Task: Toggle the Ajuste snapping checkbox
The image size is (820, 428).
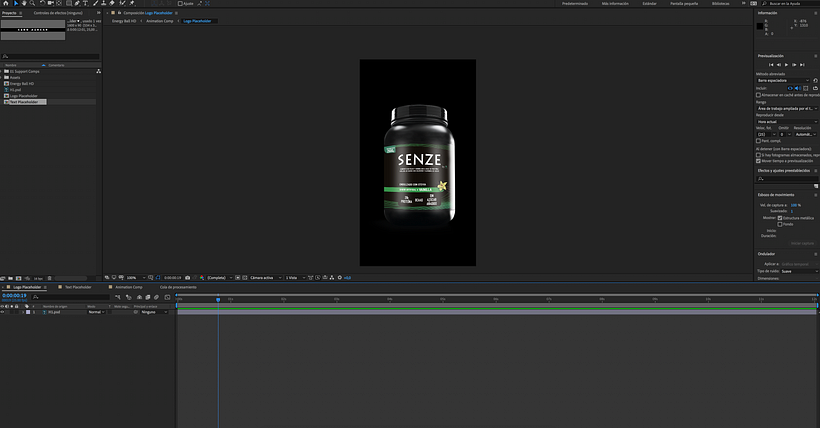Action: (x=180, y=3)
